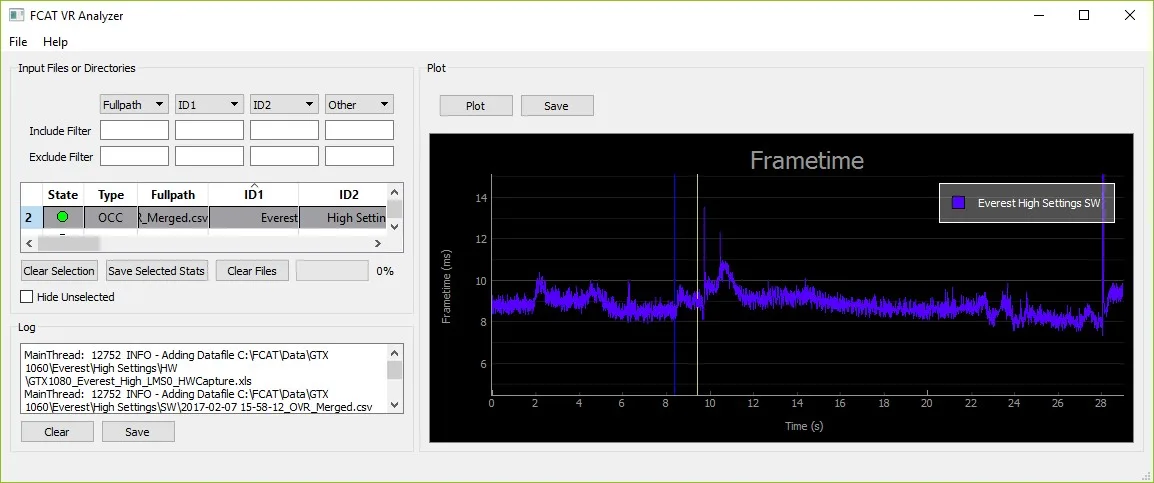Click the Clear button under the Log
This screenshot has width=1154, height=483.
(57, 432)
